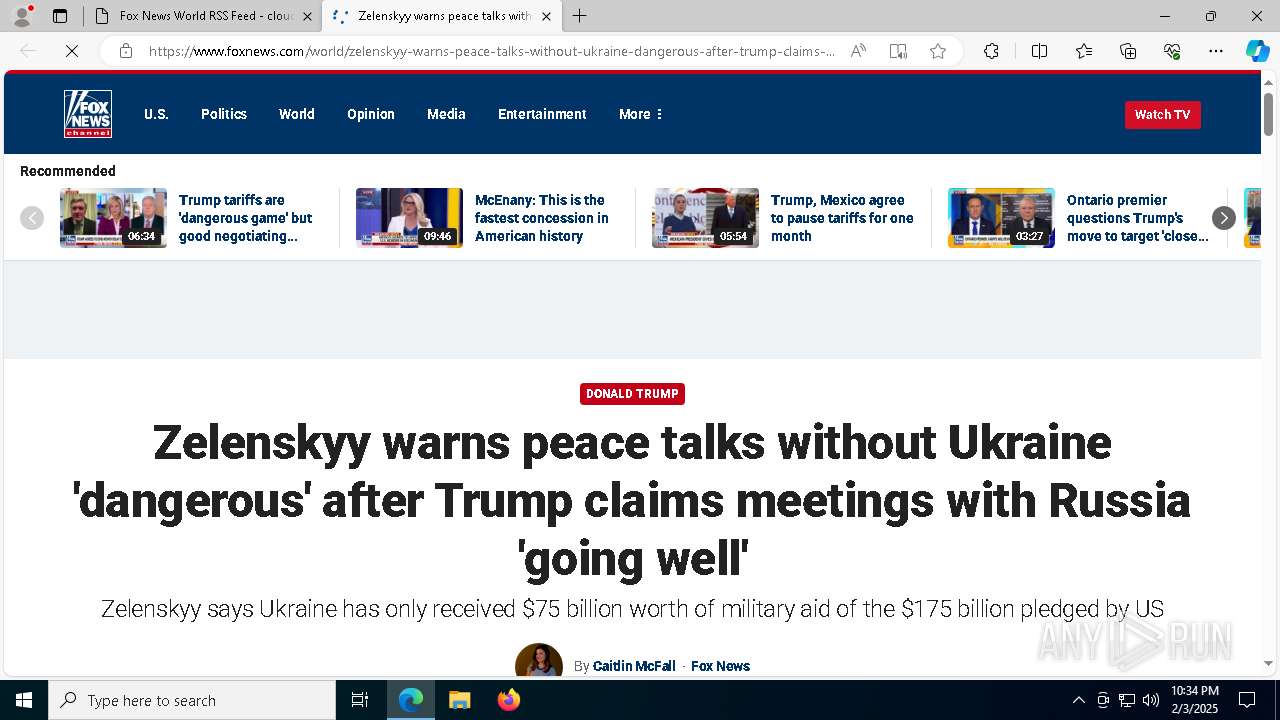Image resolution: width=1280 pixels, height=720 pixels.
Task: Stop page loading with X button
Action: pos(72,51)
